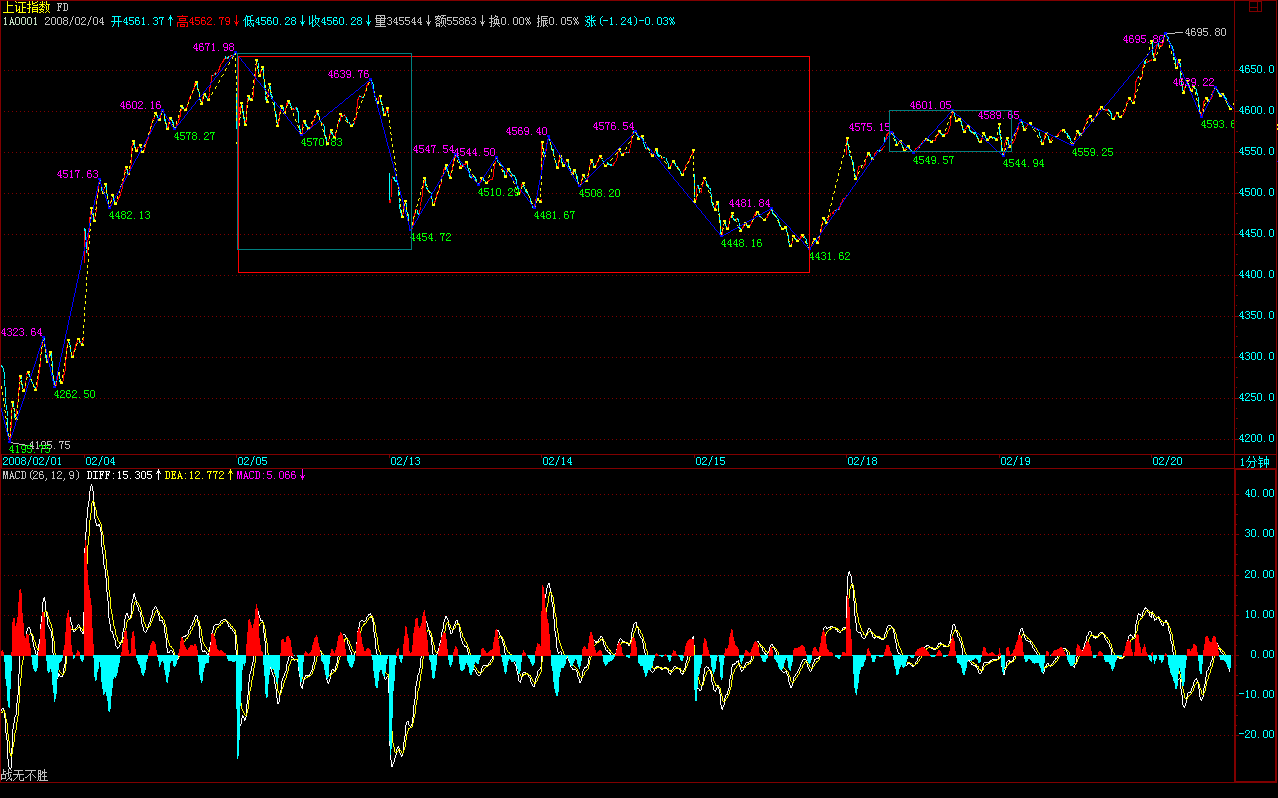Click the 4454.72 low price marker
This screenshot has width=1278, height=798.
point(431,238)
